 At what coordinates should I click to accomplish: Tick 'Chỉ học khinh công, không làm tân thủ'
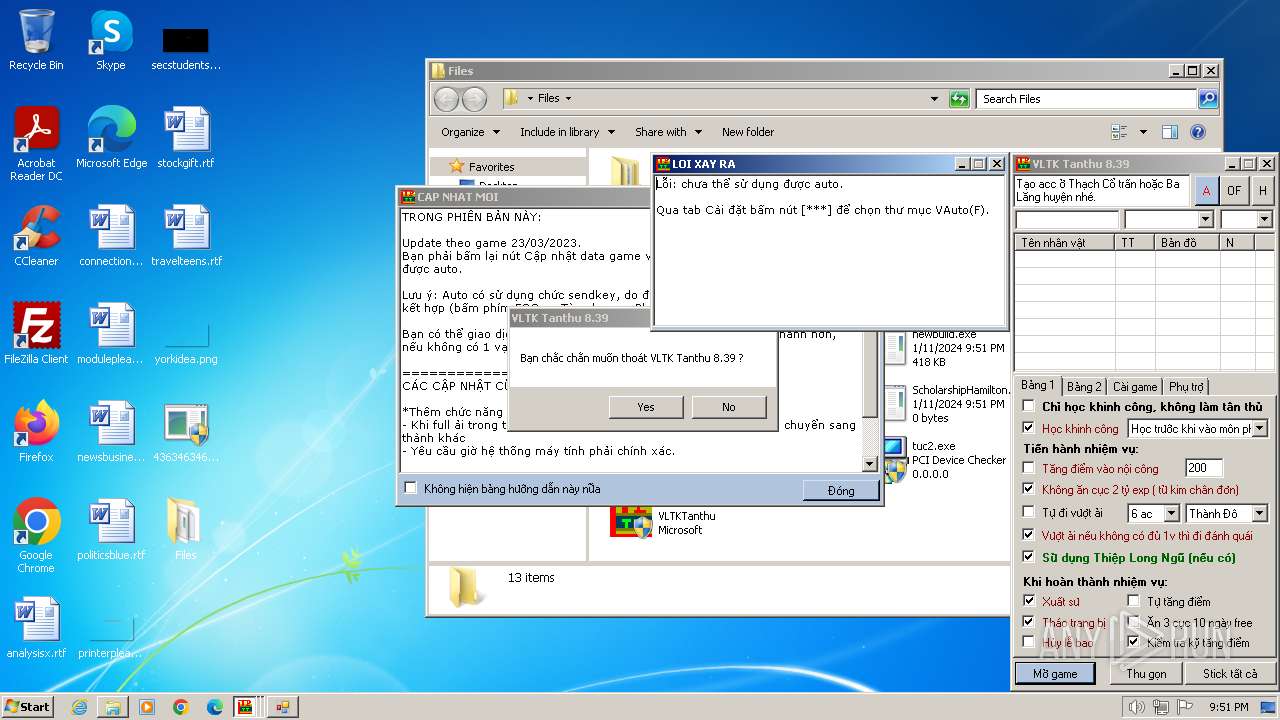coord(1028,406)
